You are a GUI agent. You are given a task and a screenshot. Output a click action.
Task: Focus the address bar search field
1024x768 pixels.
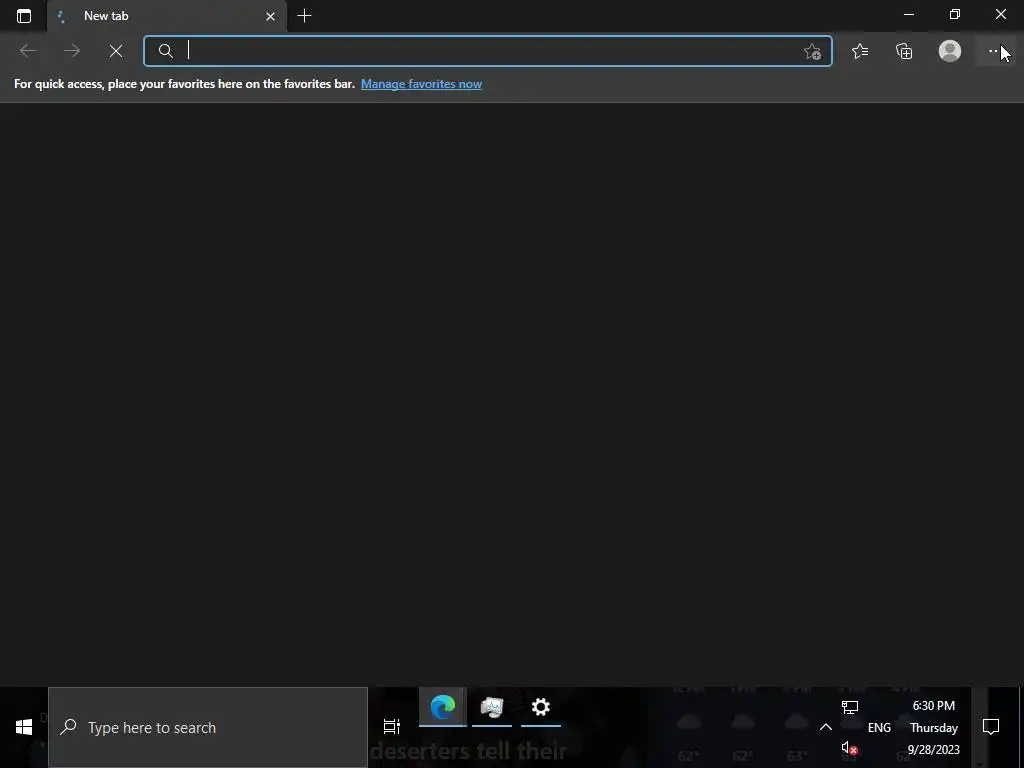click(488, 51)
